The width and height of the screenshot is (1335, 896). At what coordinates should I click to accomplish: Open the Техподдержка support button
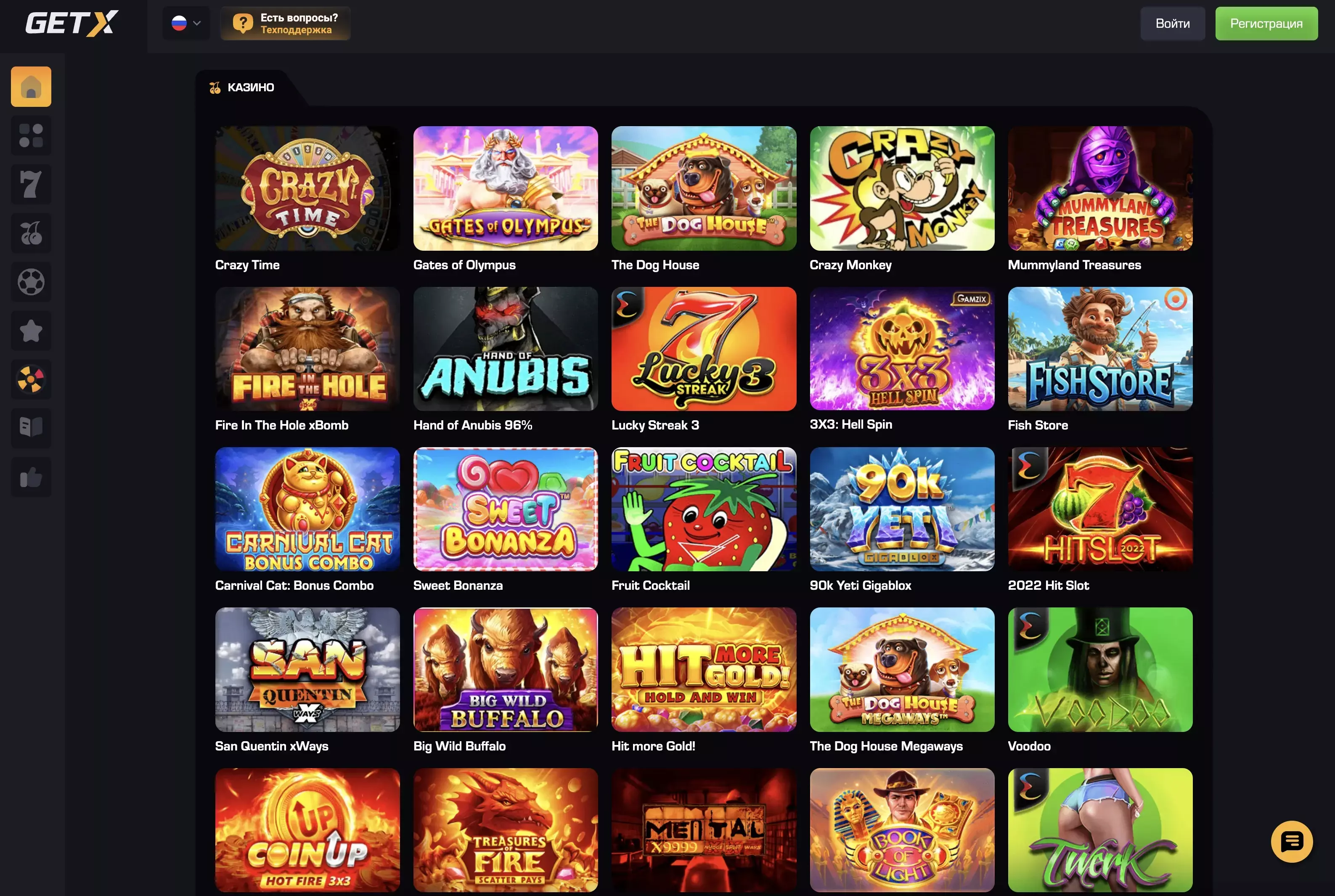pyautogui.click(x=286, y=24)
